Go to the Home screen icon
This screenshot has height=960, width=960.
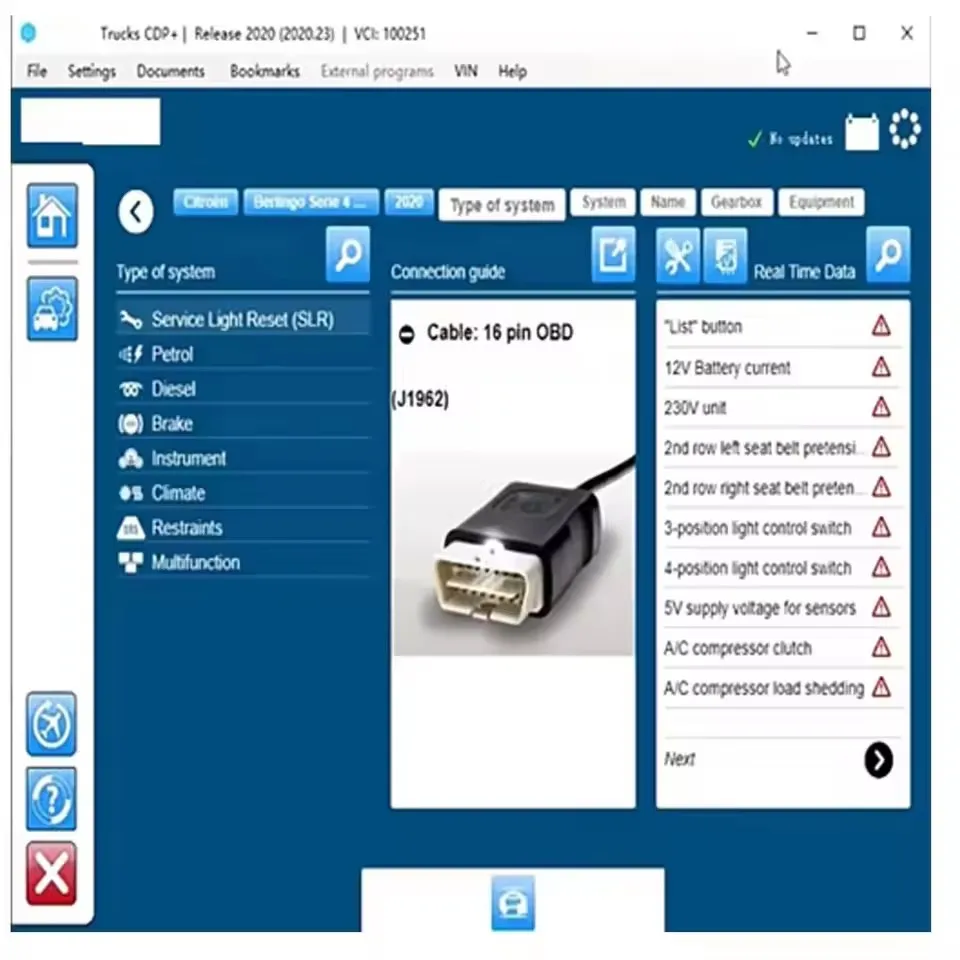[x=52, y=215]
